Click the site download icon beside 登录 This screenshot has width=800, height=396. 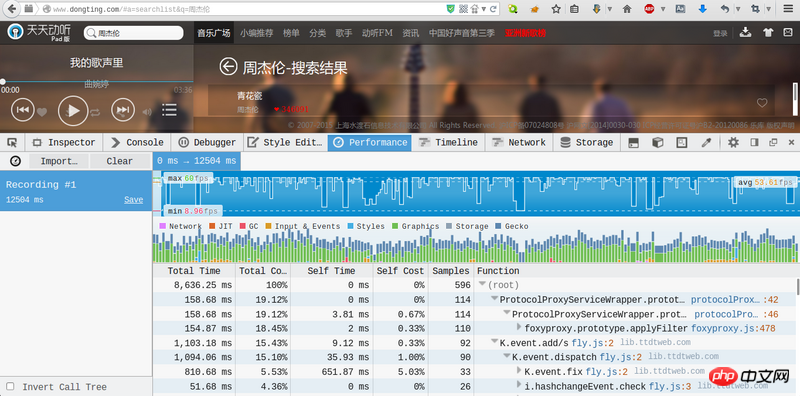[745, 33]
